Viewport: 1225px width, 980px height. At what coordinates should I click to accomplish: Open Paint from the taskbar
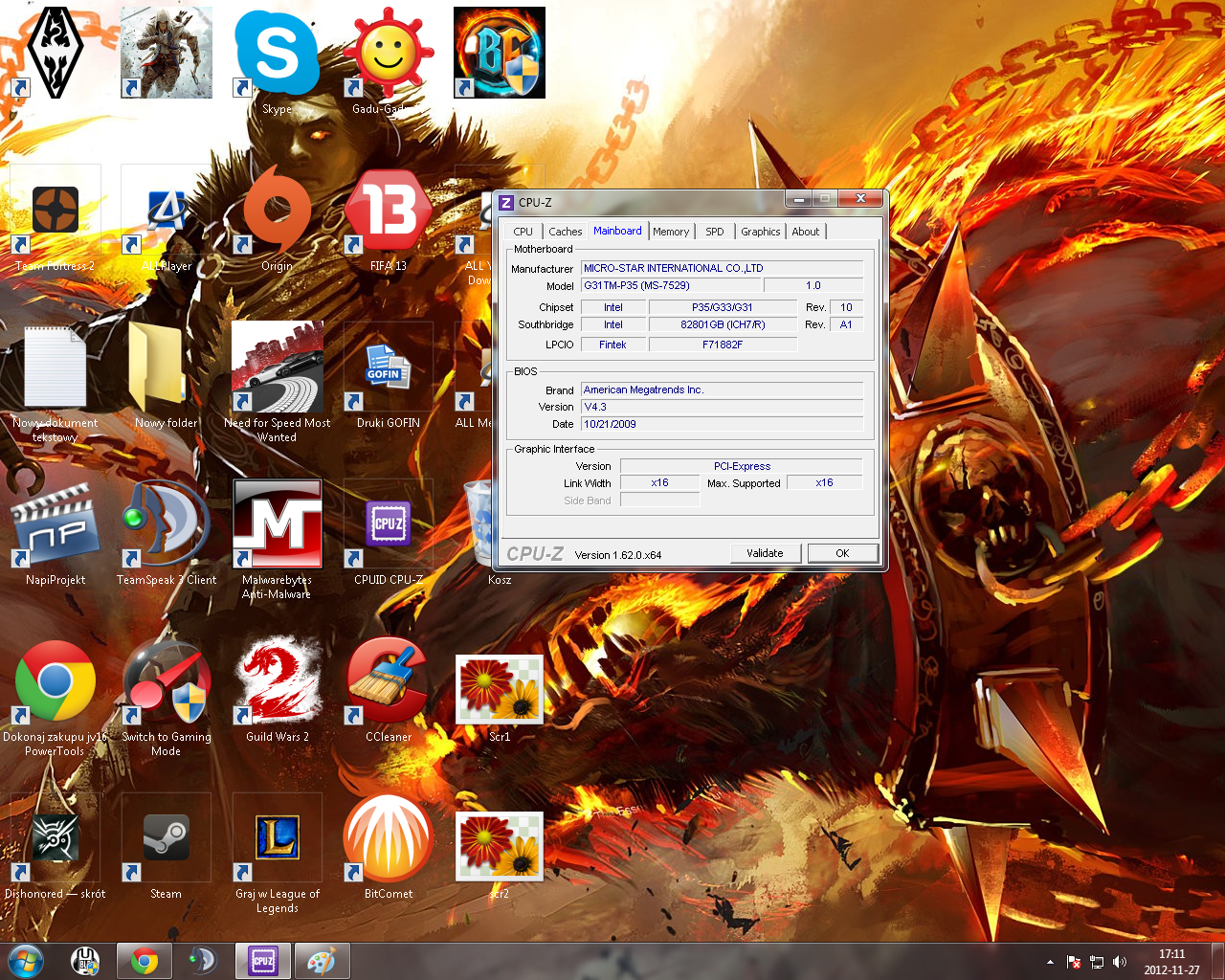point(322,961)
